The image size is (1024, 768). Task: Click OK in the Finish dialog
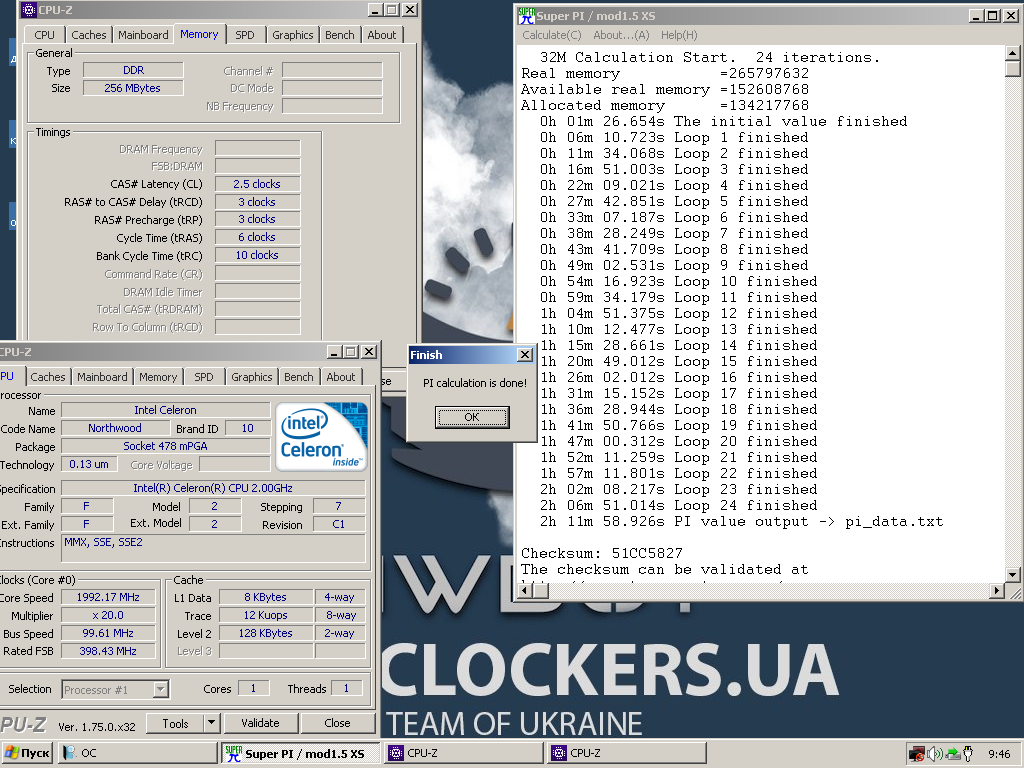pos(472,417)
